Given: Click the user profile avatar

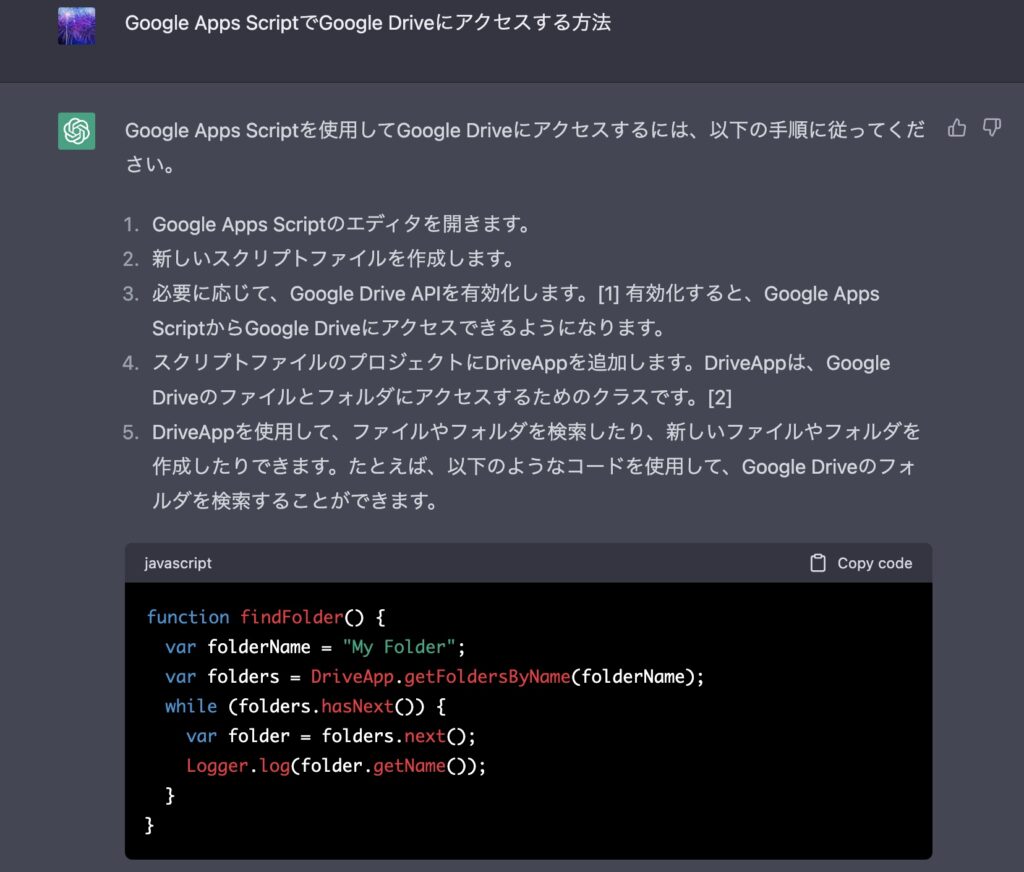Looking at the screenshot, I should 76,26.
